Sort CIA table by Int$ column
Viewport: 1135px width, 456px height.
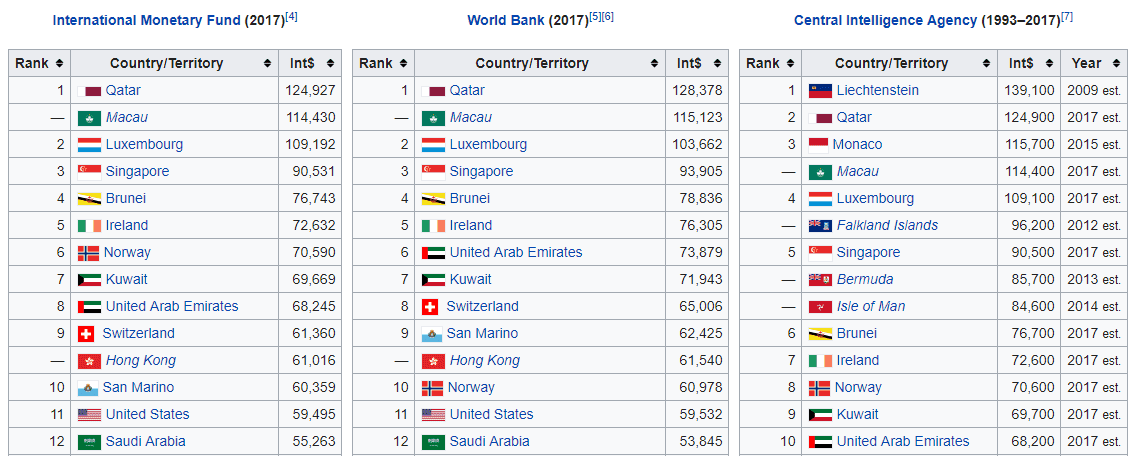pyautogui.click(x=1029, y=63)
